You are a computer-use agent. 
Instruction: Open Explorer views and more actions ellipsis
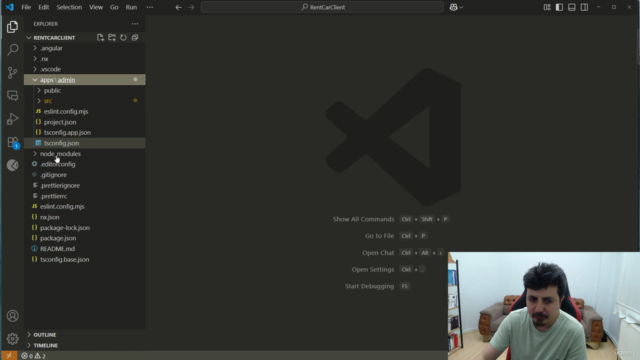click(135, 24)
